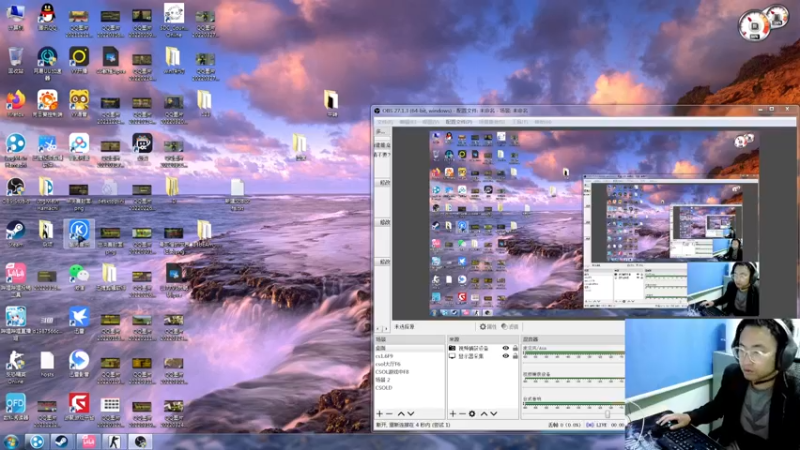Open the hosts file on desktop
800x450 pixels.
coord(47,364)
